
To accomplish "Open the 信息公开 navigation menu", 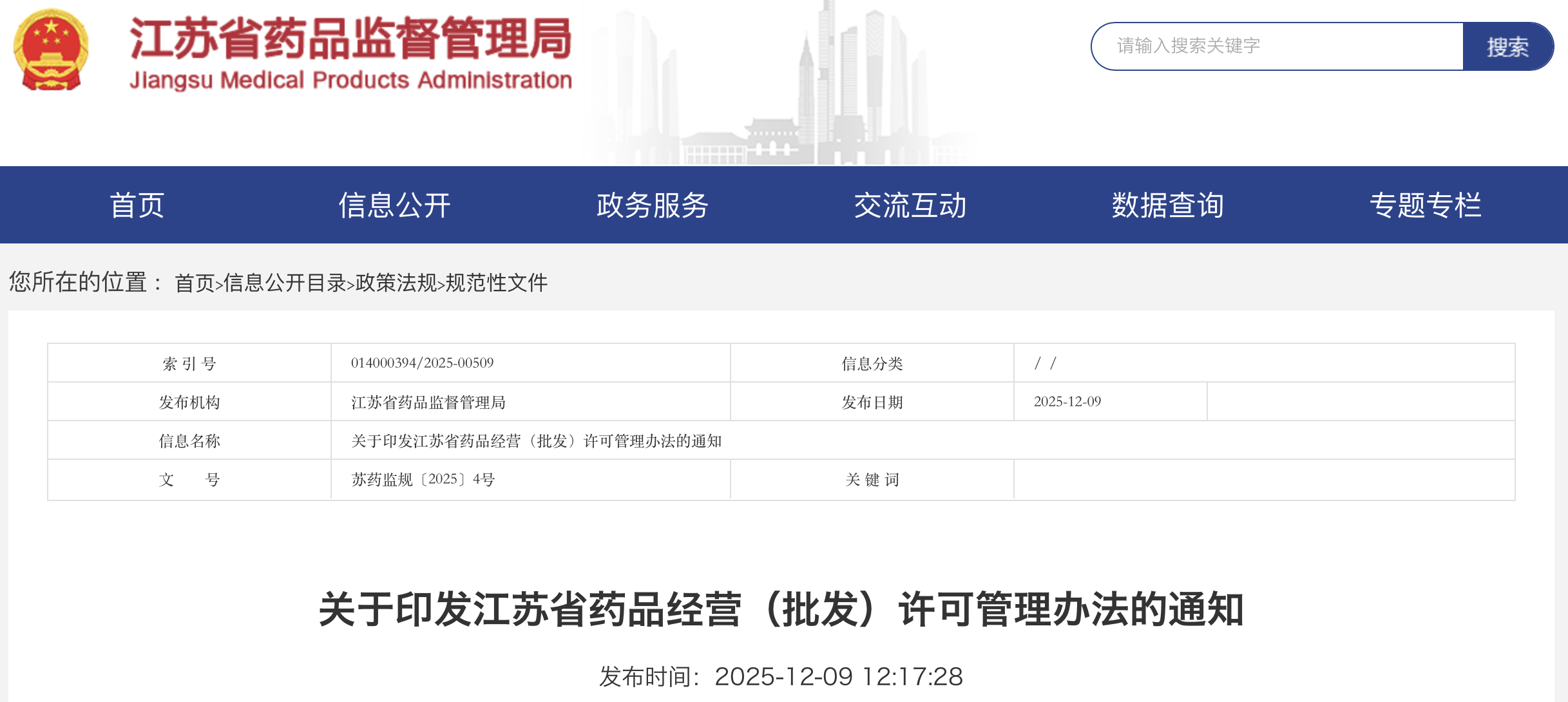I will coord(394,205).
